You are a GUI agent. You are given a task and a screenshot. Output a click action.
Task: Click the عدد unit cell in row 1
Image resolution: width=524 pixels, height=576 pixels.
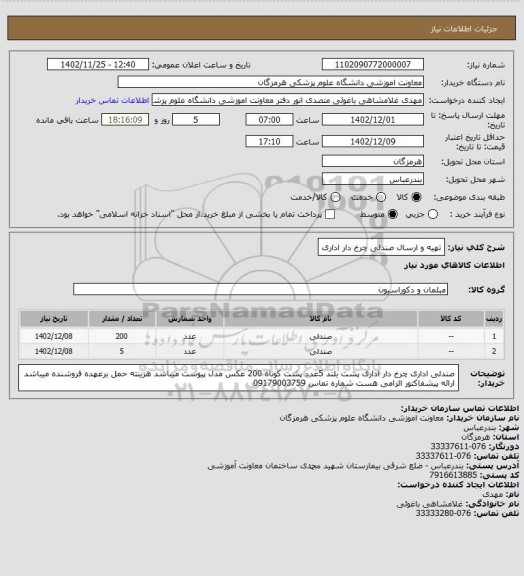pos(190,336)
